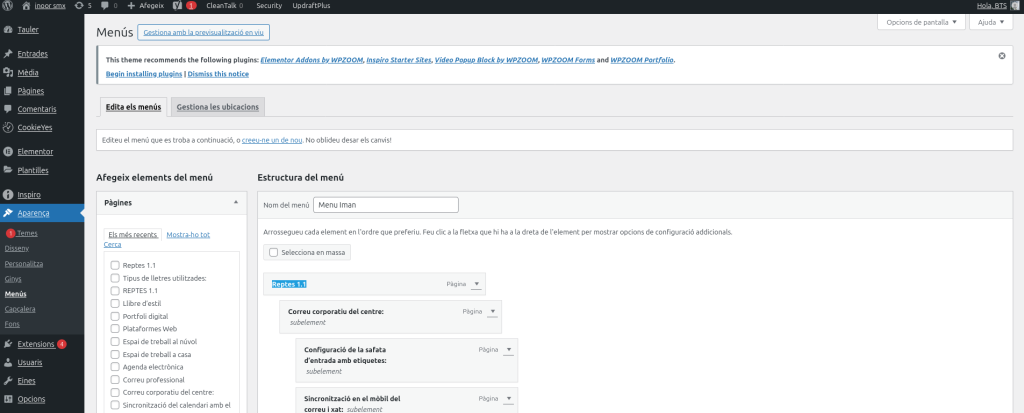Show the 'Mostra-ho tot' pages tab
The height and width of the screenshot is (413, 1024).
click(188, 235)
